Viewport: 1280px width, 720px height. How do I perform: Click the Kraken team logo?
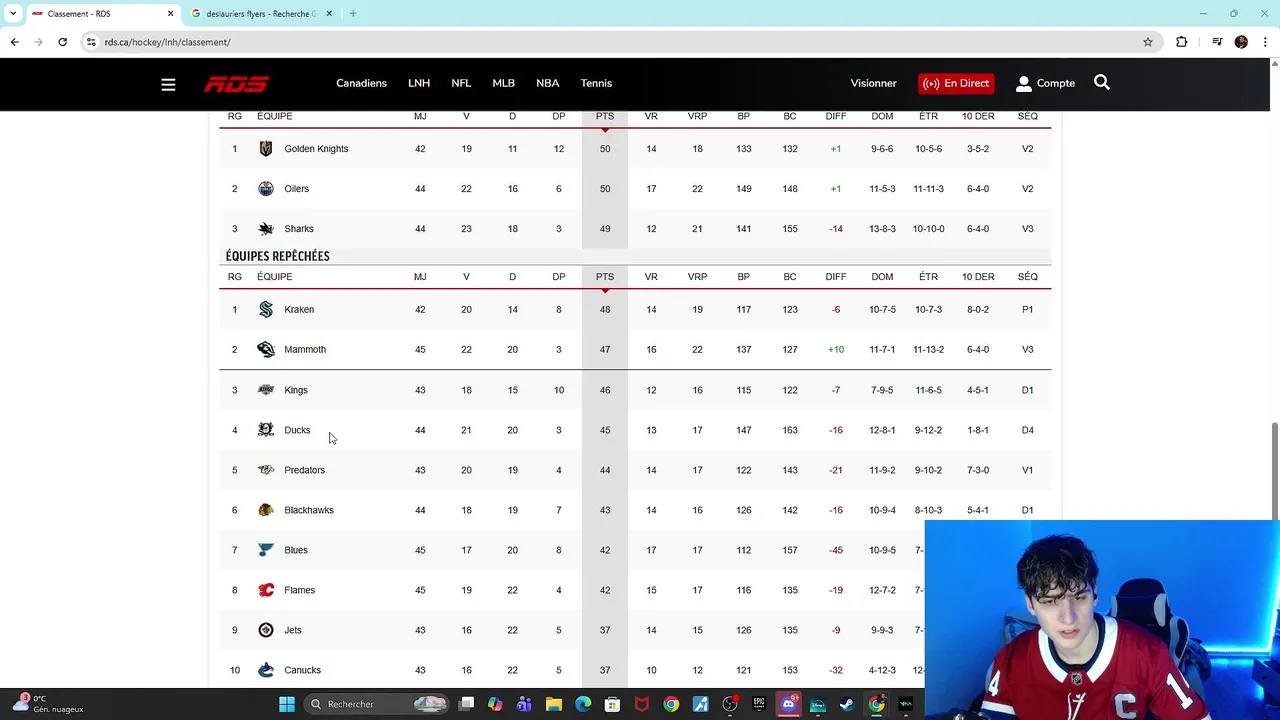[266, 310]
